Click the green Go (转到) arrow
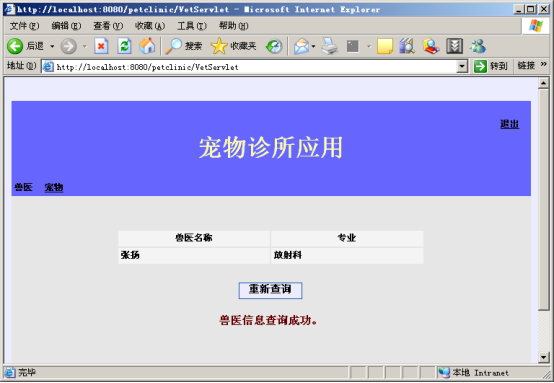 (x=480, y=66)
